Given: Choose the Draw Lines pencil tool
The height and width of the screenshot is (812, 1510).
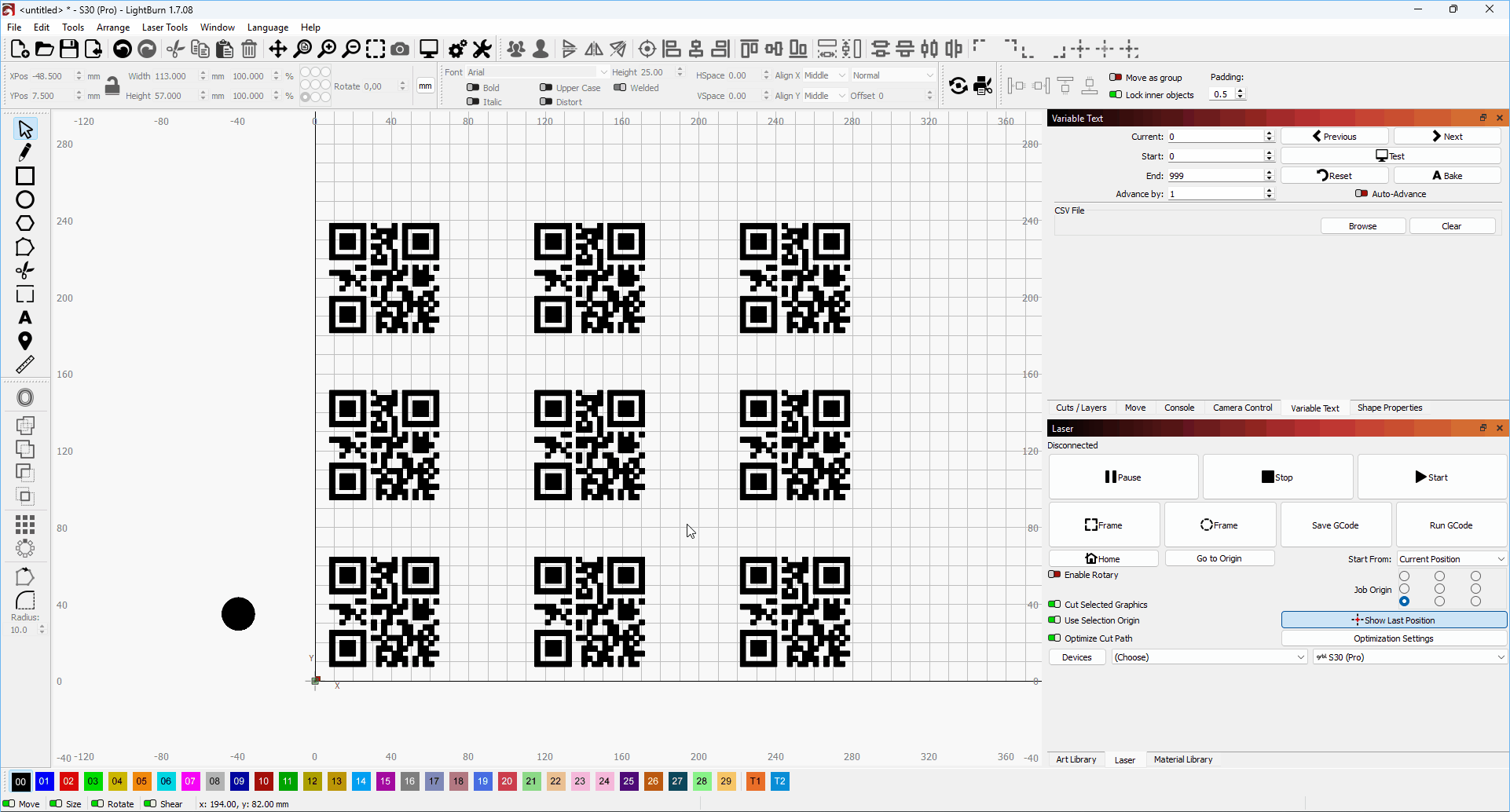Looking at the screenshot, I should pos(25,152).
